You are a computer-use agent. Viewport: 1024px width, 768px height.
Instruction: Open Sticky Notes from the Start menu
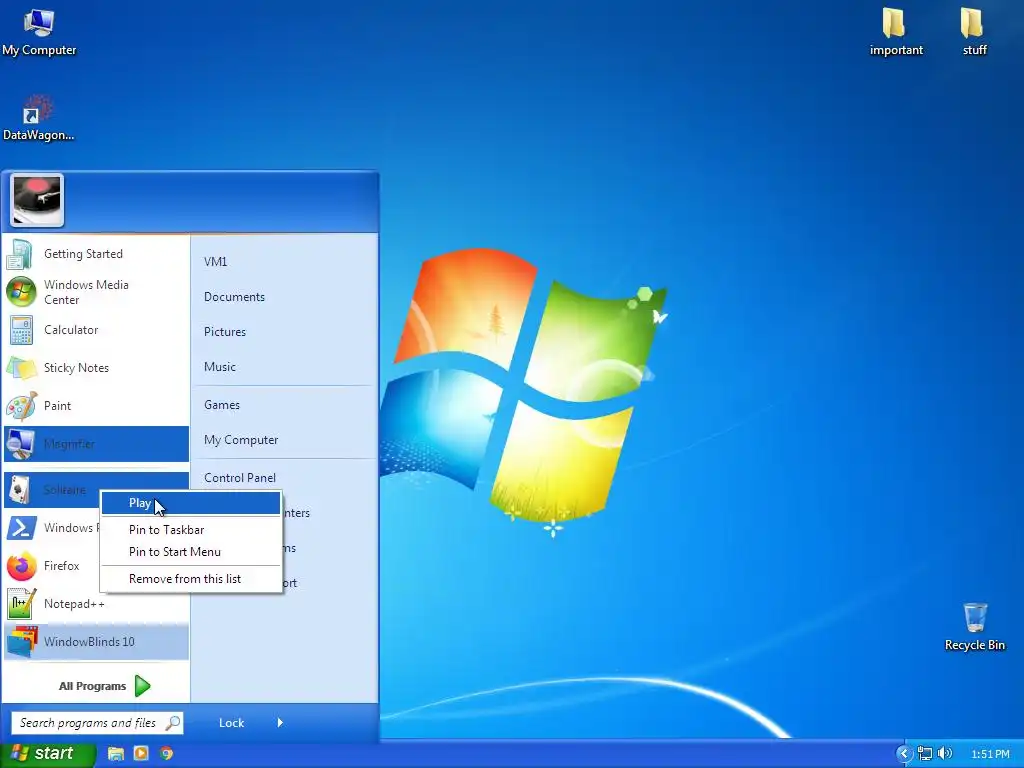[96, 368]
